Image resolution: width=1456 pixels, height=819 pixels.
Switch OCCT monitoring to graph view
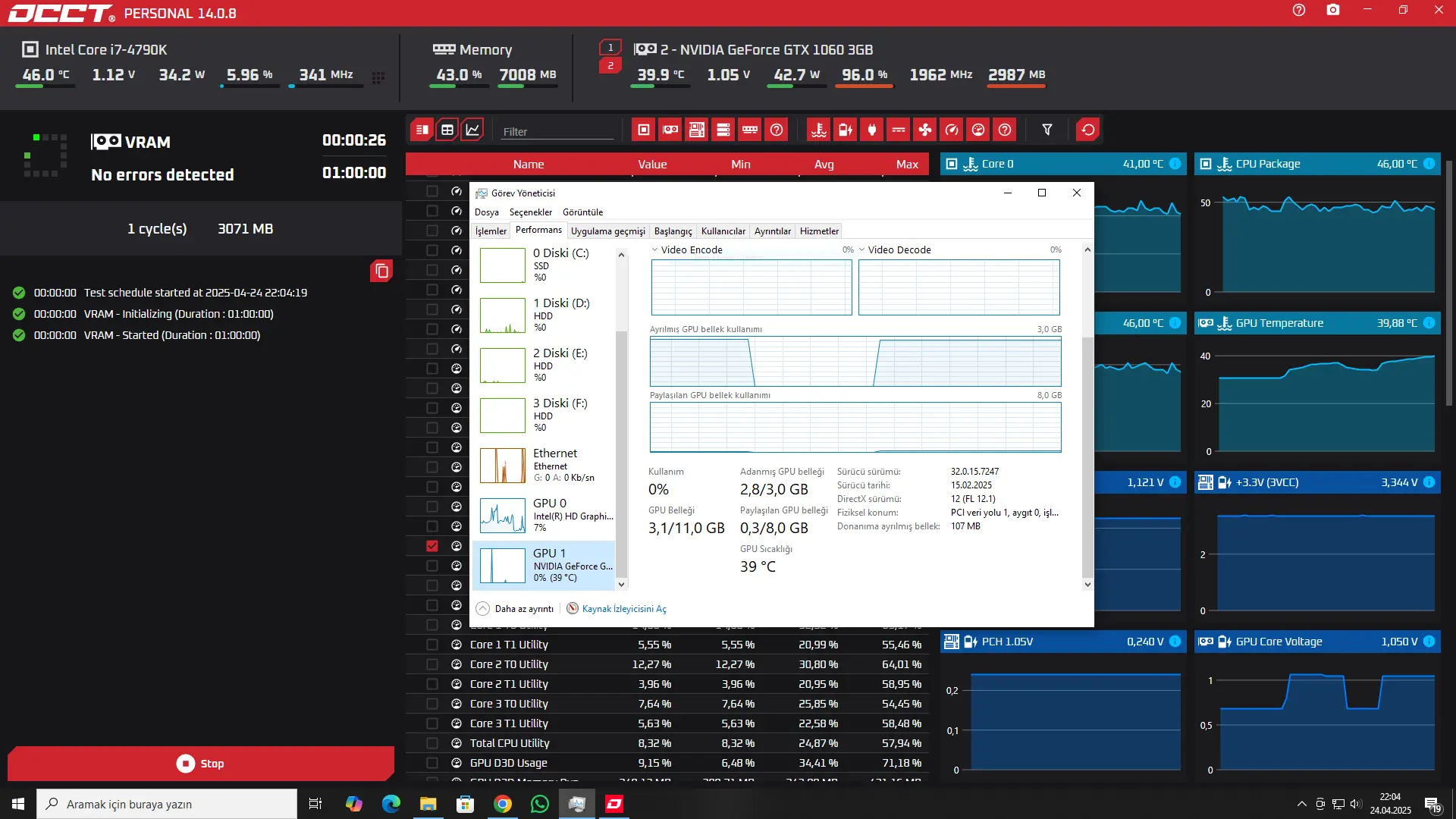click(x=472, y=130)
